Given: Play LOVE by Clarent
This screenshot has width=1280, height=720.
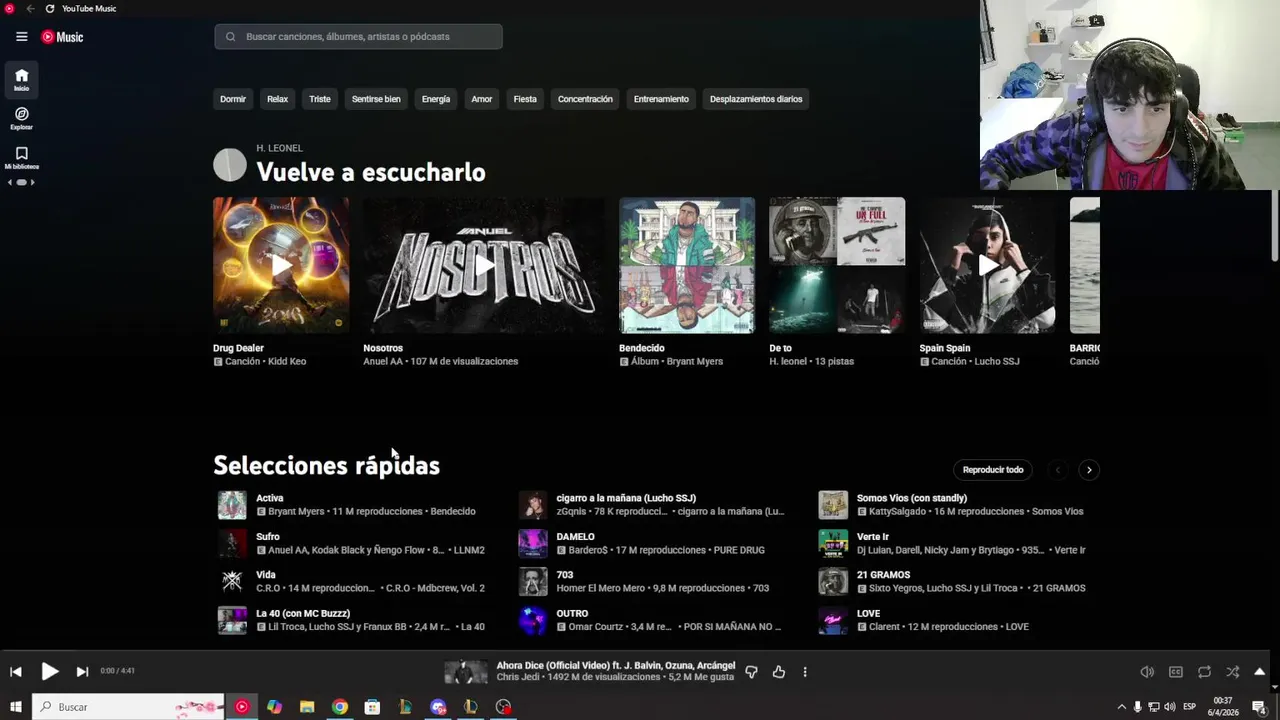Looking at the screenshot, I should coord(833,620).
